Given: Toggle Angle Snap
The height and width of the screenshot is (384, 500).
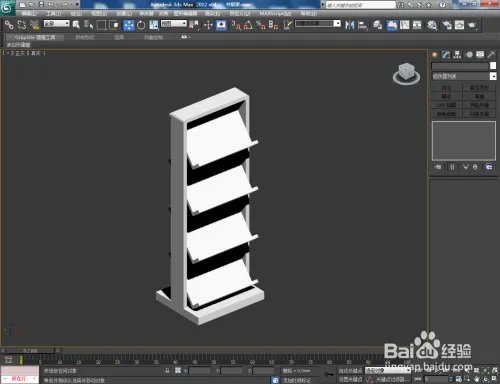Looking at the screenshot, I should tap(248, 25).
